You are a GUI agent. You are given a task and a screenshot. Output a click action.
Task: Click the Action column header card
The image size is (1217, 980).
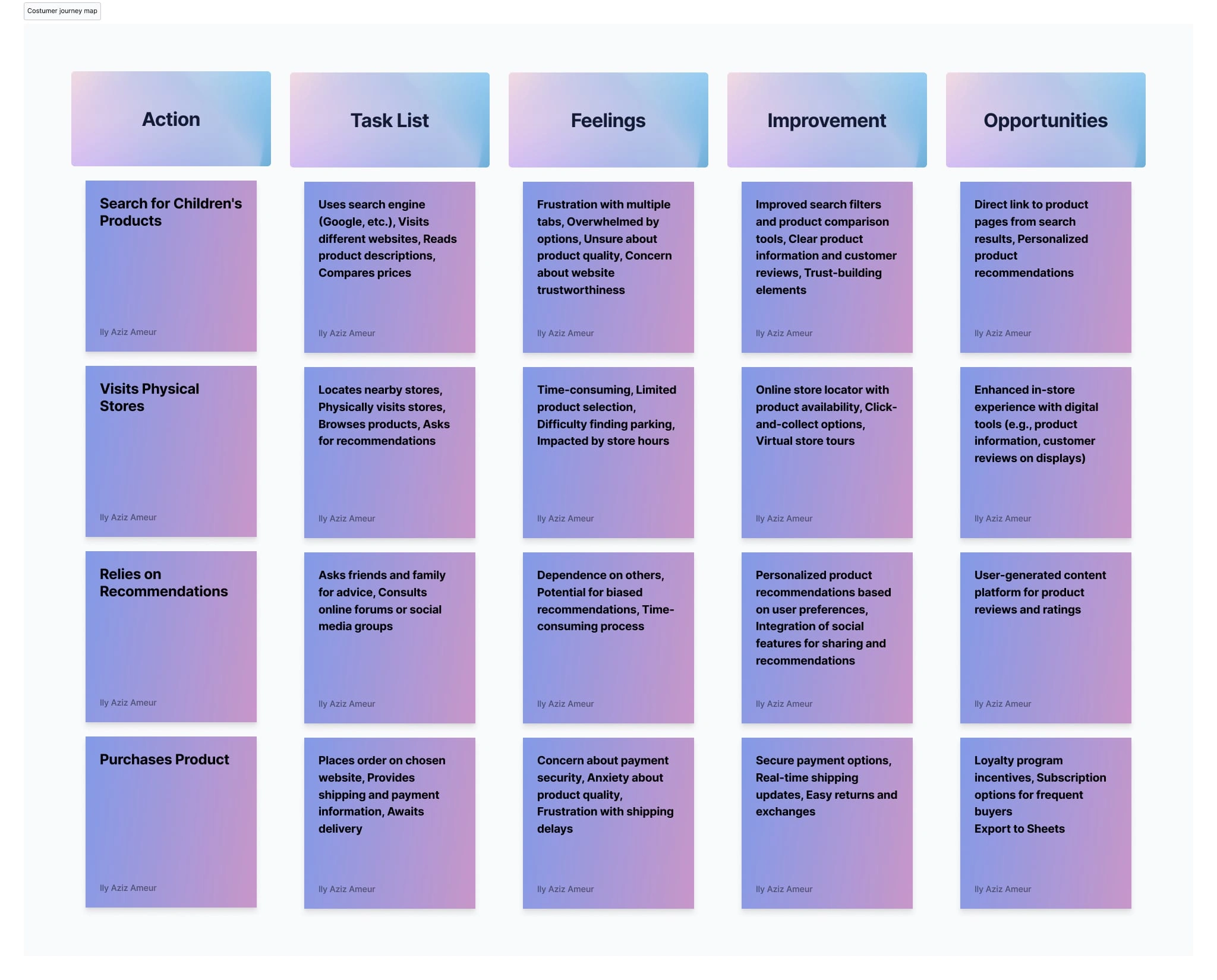click(170, 120)
